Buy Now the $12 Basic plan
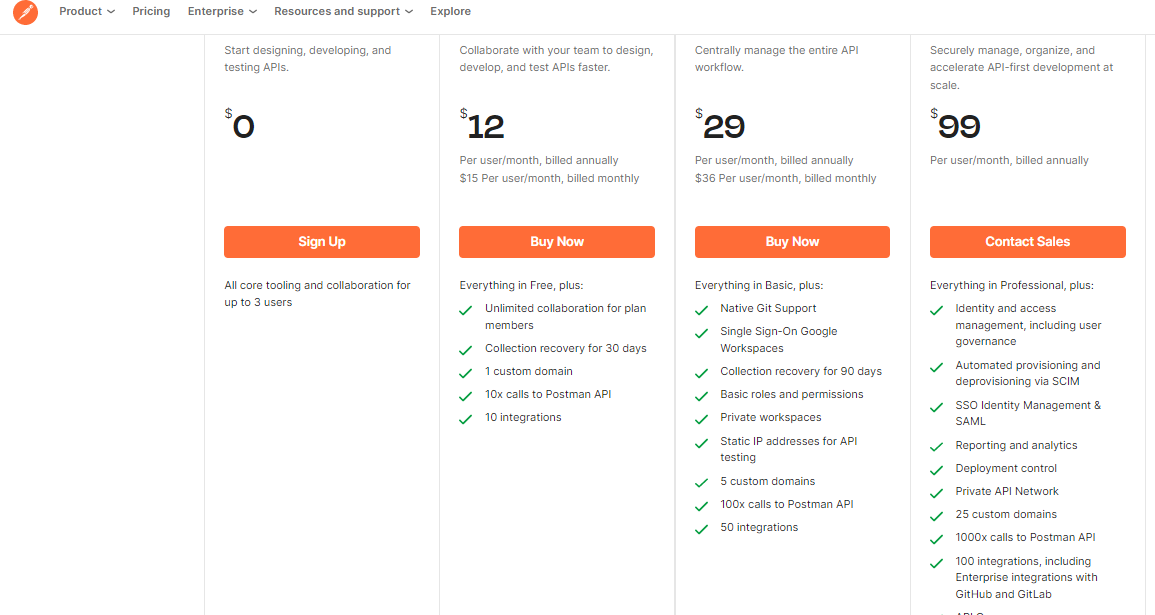 (557, 242)
